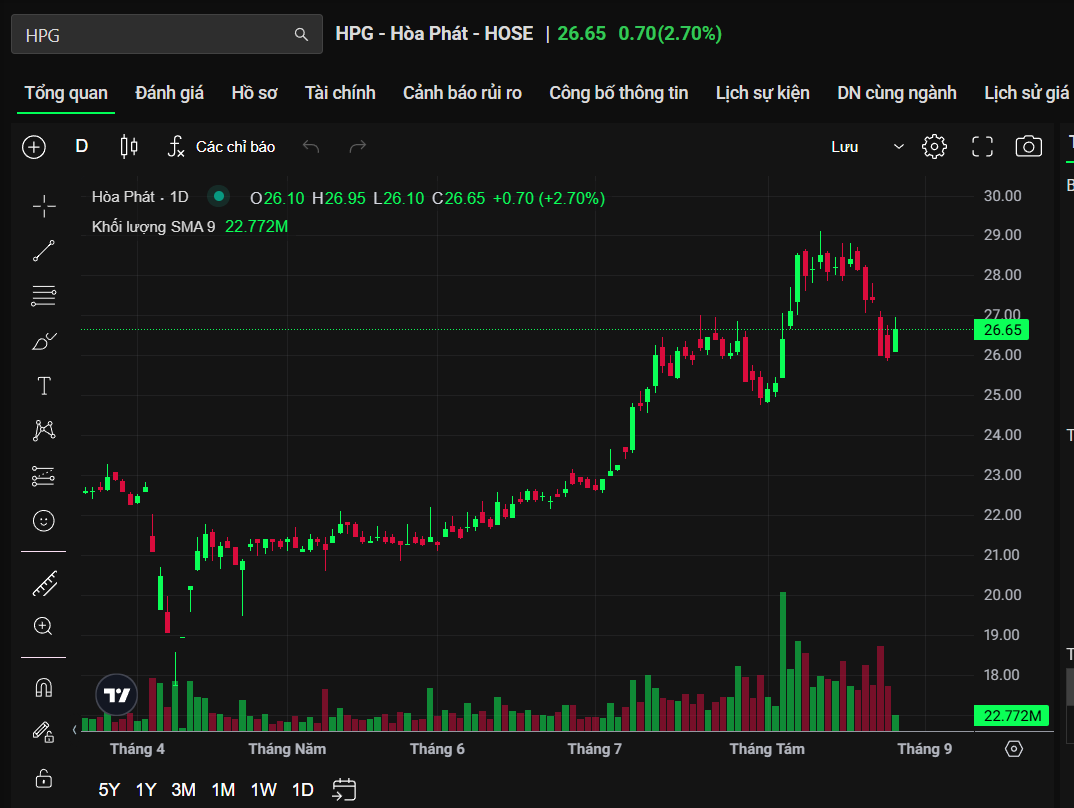Viewport: 1074px width, 808px height.
Task: Select the 5Y date range
Action: 109,790
